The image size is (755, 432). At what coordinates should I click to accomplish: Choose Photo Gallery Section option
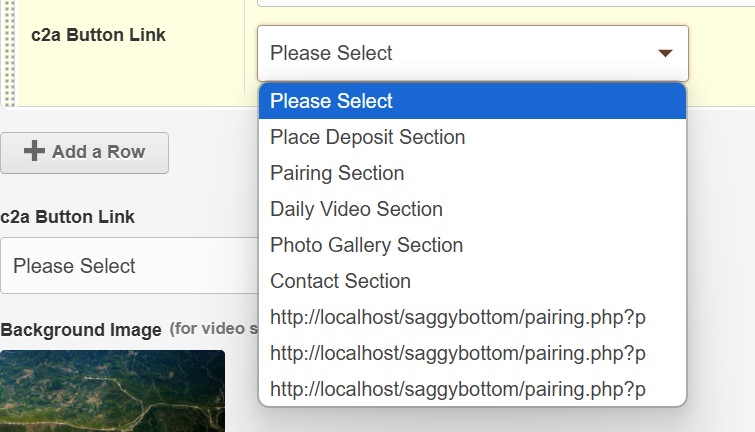(472, 245)
